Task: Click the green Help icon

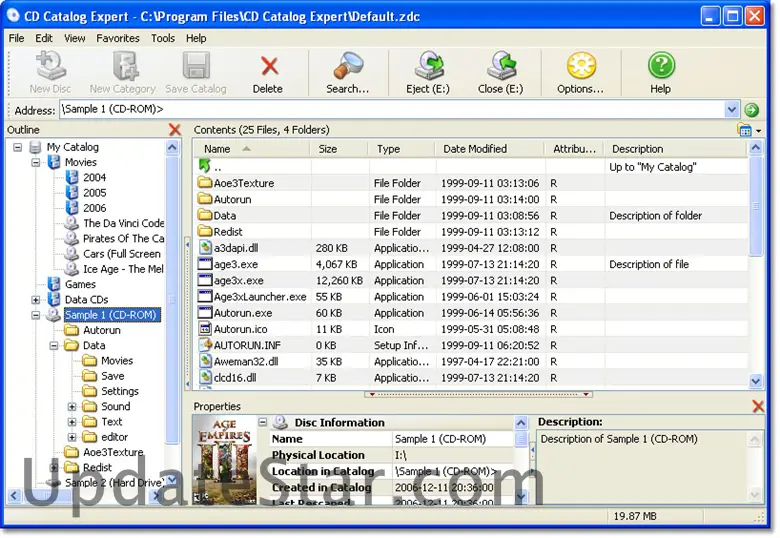Action: coord(661,65)
